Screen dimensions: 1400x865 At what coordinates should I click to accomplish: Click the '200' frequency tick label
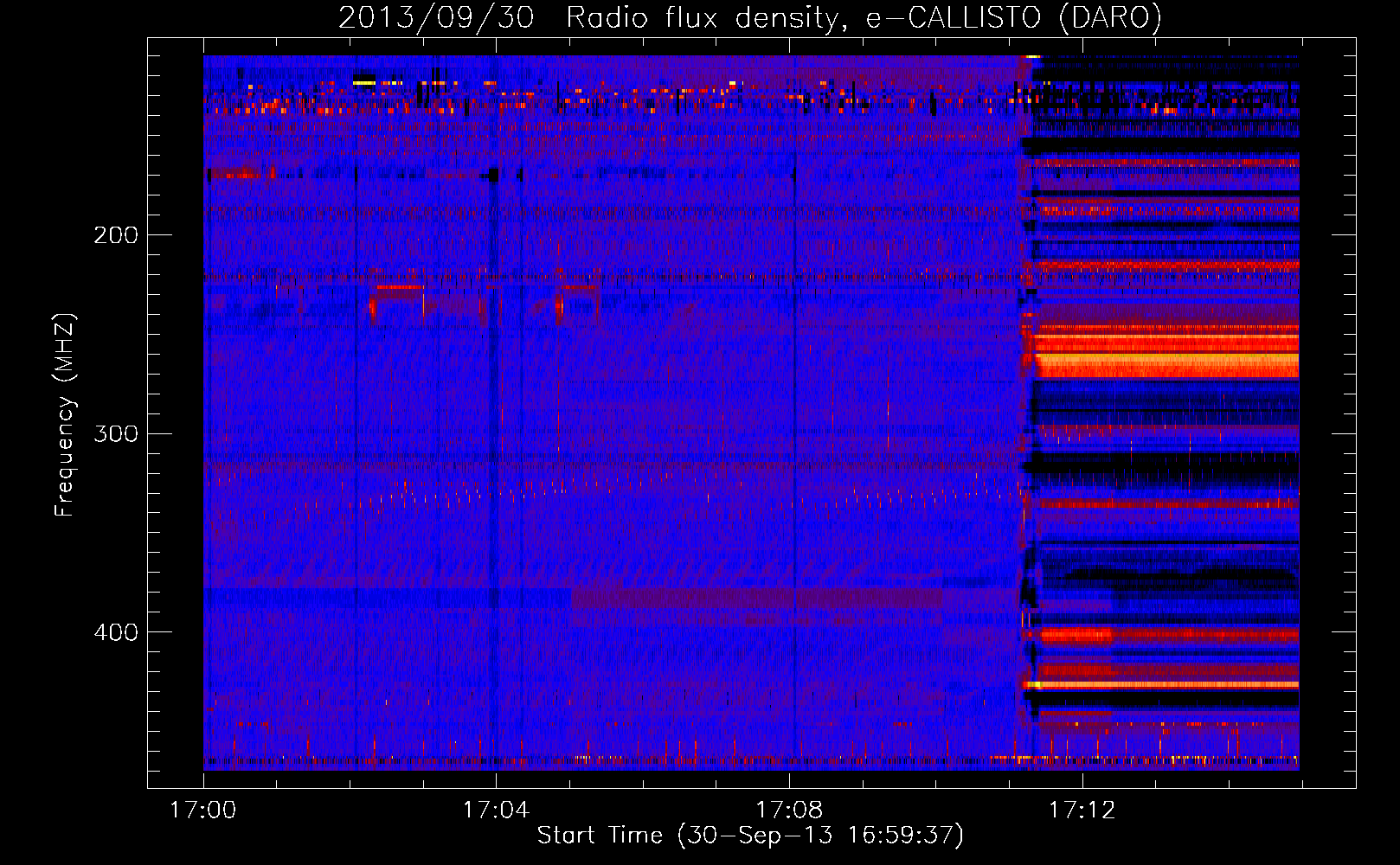(115, 234)
